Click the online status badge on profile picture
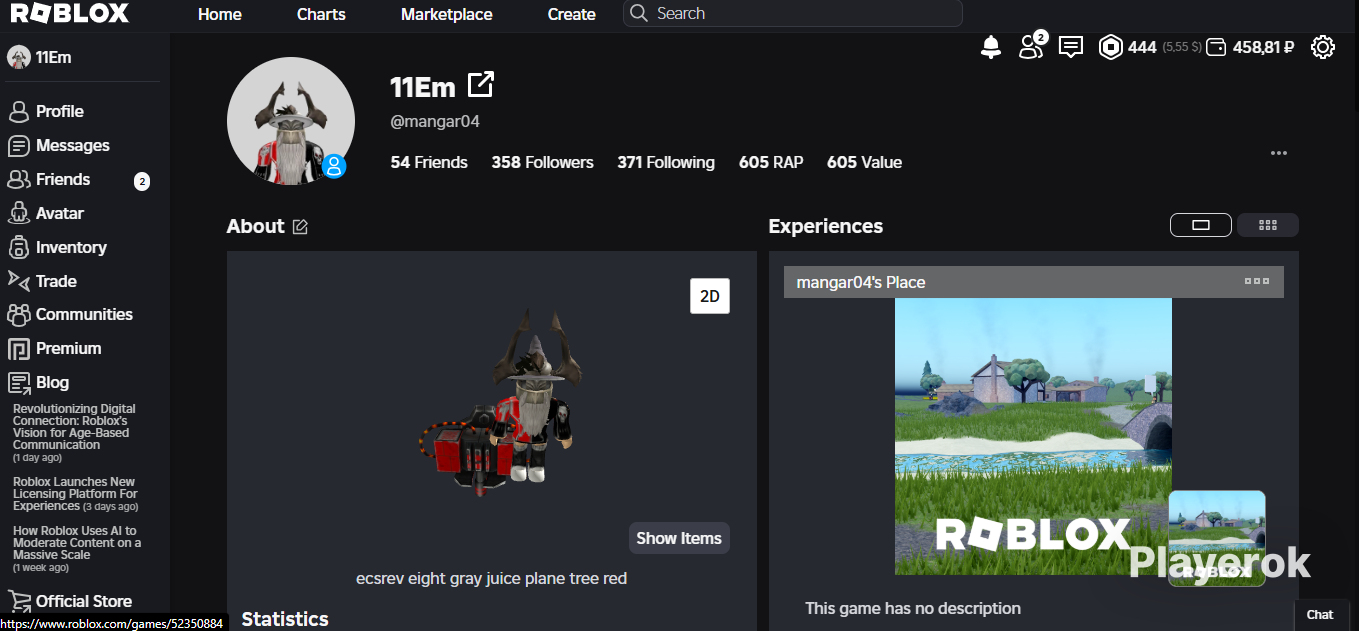This screenshot has height=631, width=1359. [x=335, y=166]
